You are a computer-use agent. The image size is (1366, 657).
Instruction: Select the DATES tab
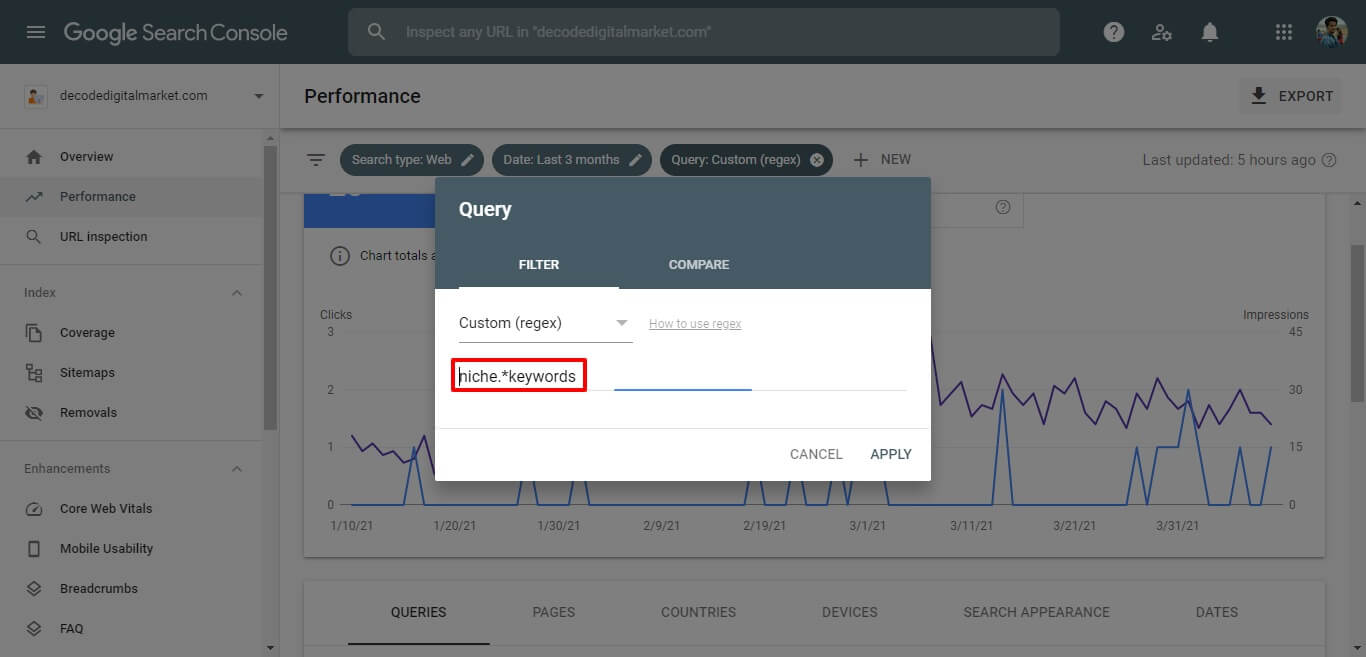(1217, 612)
